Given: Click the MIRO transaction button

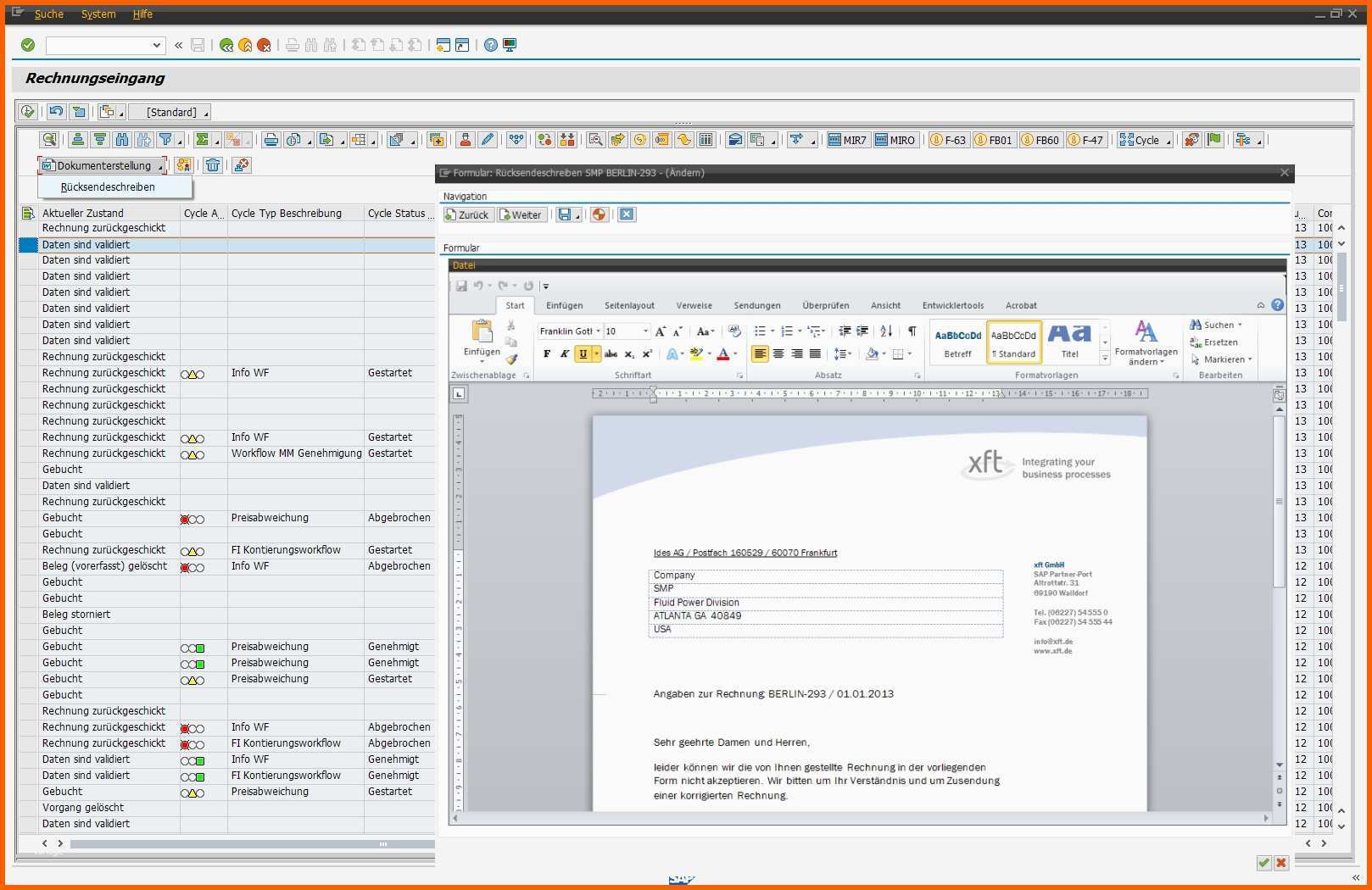Looking at the screenshot, I should (x=895, y=140).
